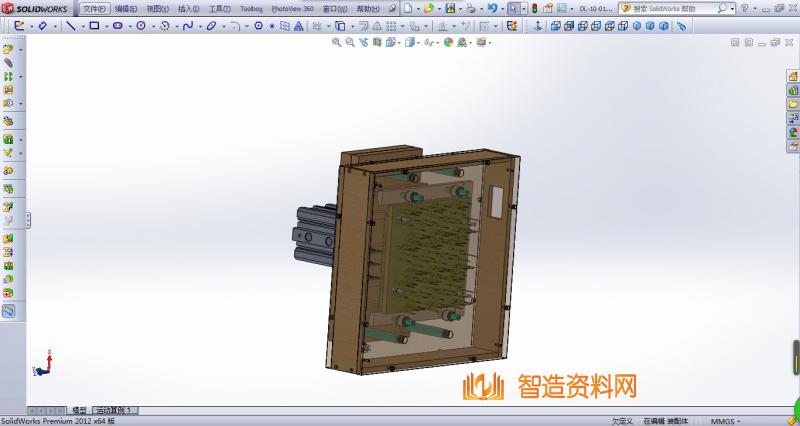Click the Save icon in the toolbar
The height and width of the screenshot is (426, 800).
pos(451,8)
